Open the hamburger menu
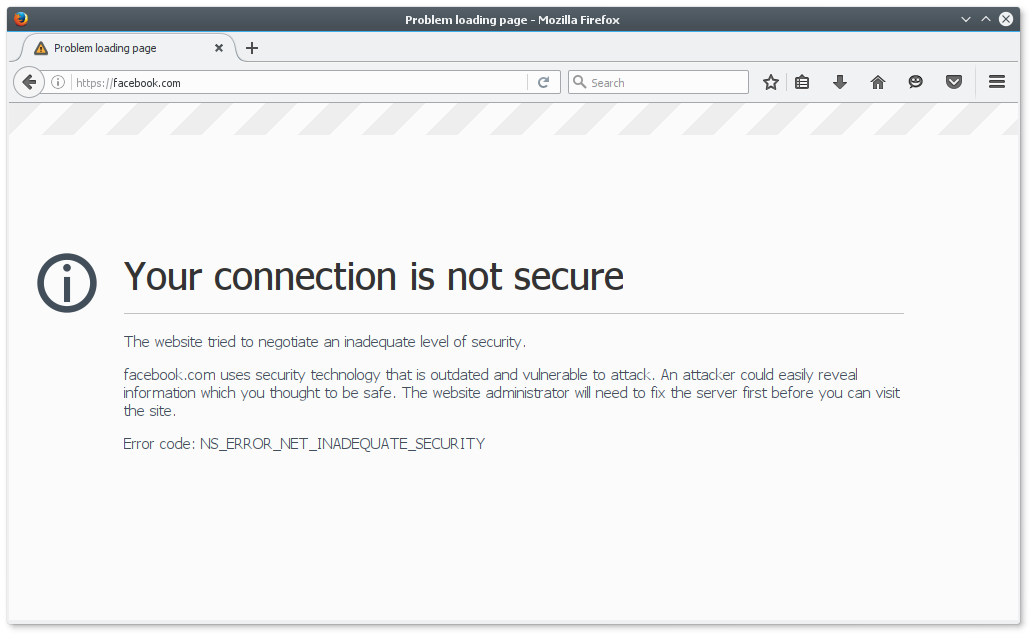The height and width of the screenshot is (637, 1033). (997, 82)
